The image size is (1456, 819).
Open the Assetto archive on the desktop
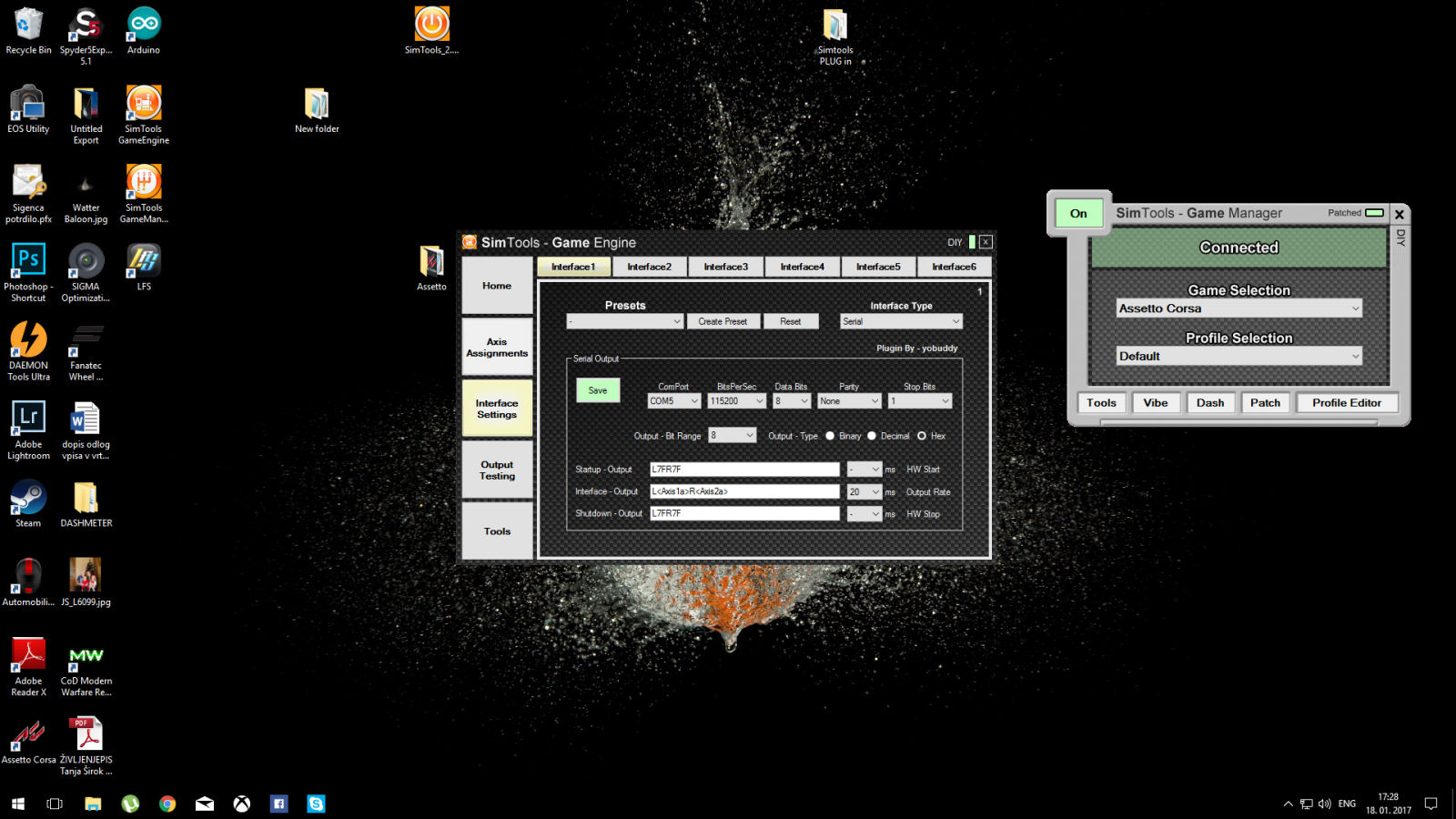click(431, 268)
